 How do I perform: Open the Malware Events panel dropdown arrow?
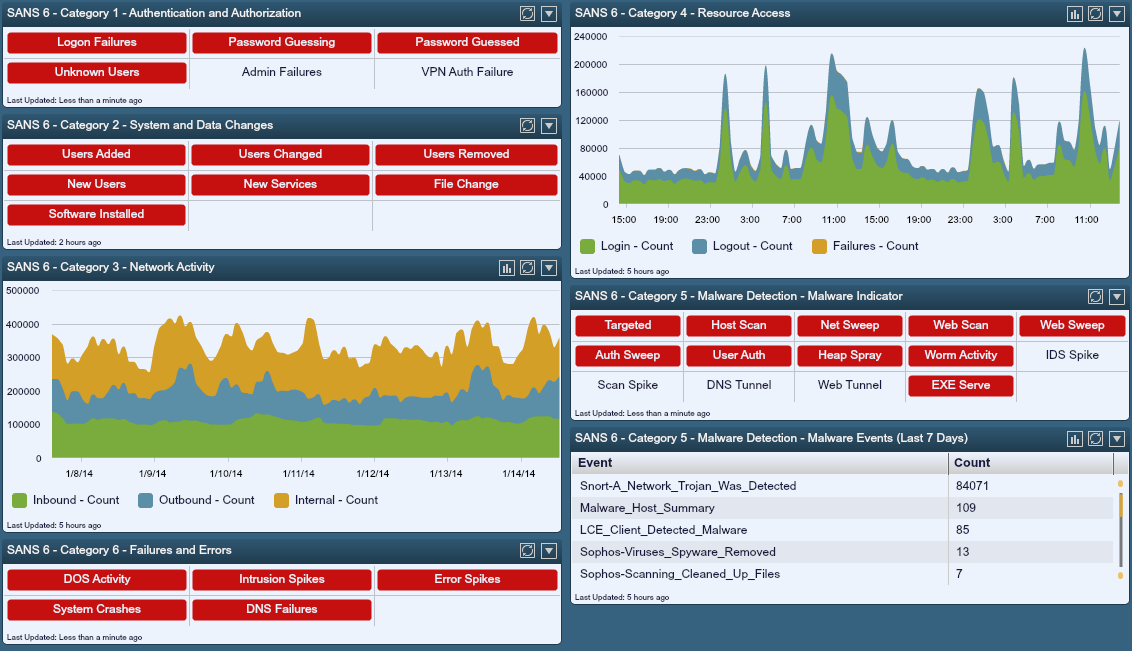click(1117, 439)
